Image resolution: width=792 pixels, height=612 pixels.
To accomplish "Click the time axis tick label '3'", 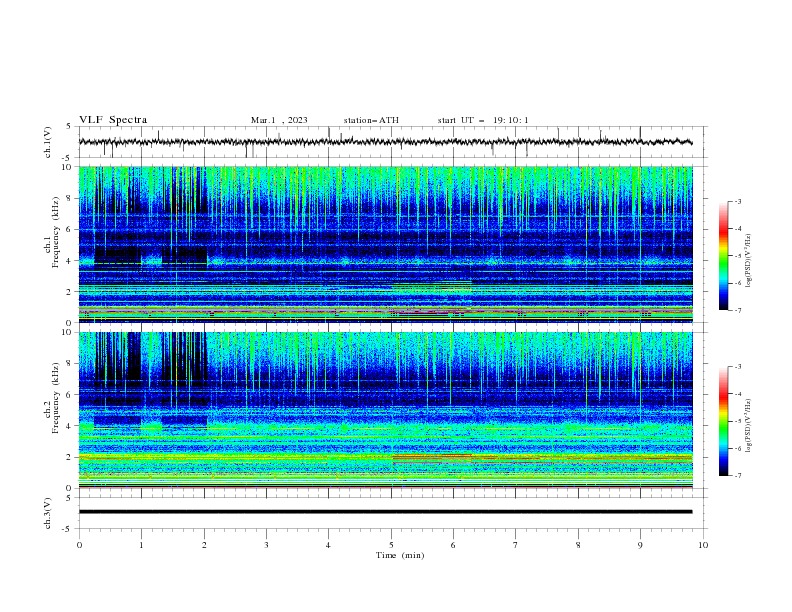I will 266,545.
